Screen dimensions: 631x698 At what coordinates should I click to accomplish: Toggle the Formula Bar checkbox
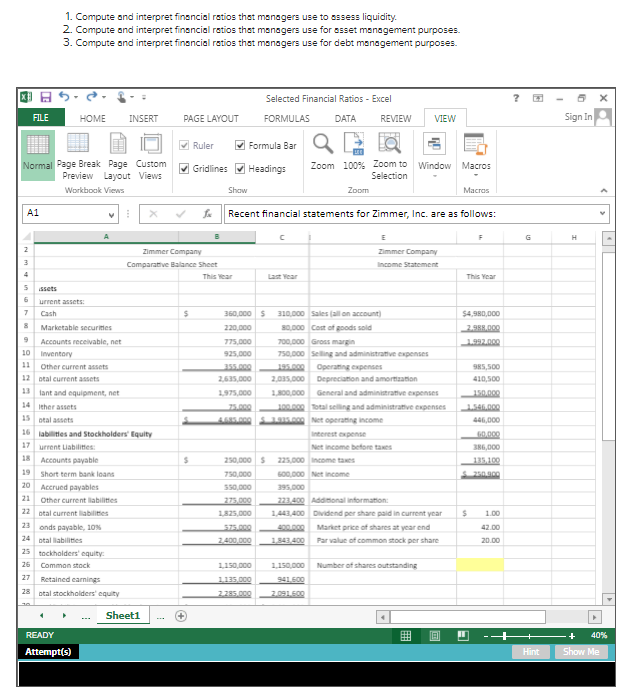coord(240,145)
